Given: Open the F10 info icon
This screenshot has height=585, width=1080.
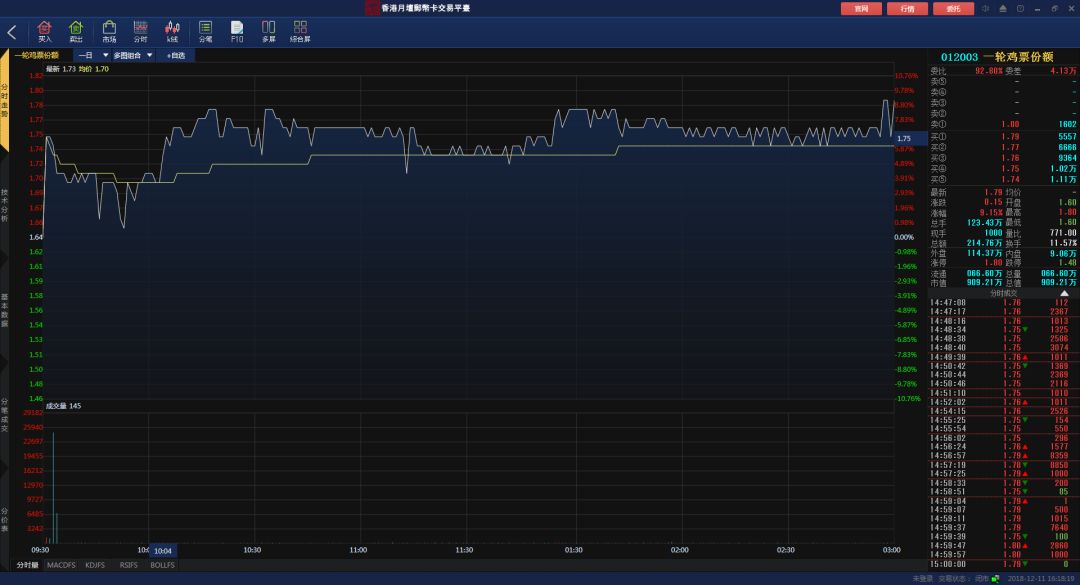Looking at the screenshot, I should tap(237, 32).
